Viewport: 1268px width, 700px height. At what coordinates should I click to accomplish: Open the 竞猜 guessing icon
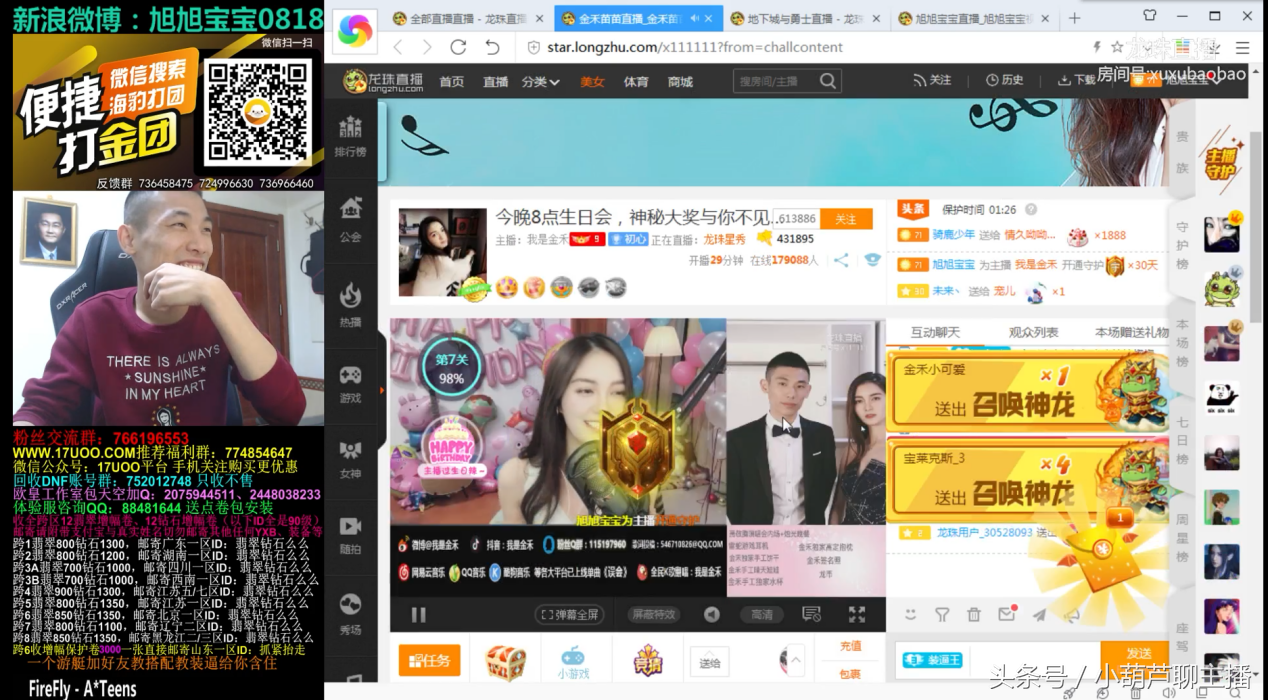pos(648,662)
